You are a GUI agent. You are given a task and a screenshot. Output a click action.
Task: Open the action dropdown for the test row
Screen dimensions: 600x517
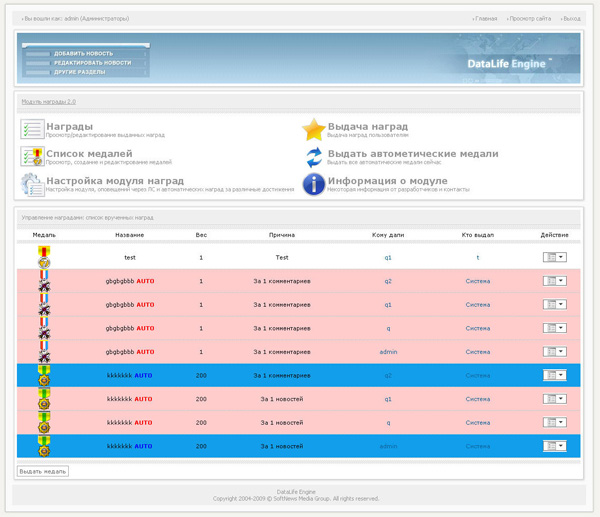[x=554, y=257]
